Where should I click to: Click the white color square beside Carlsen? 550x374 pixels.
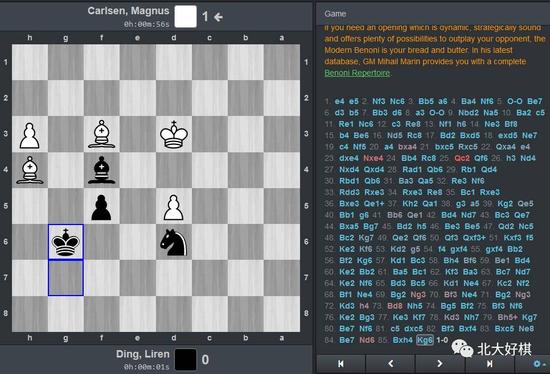coord(186,16)
